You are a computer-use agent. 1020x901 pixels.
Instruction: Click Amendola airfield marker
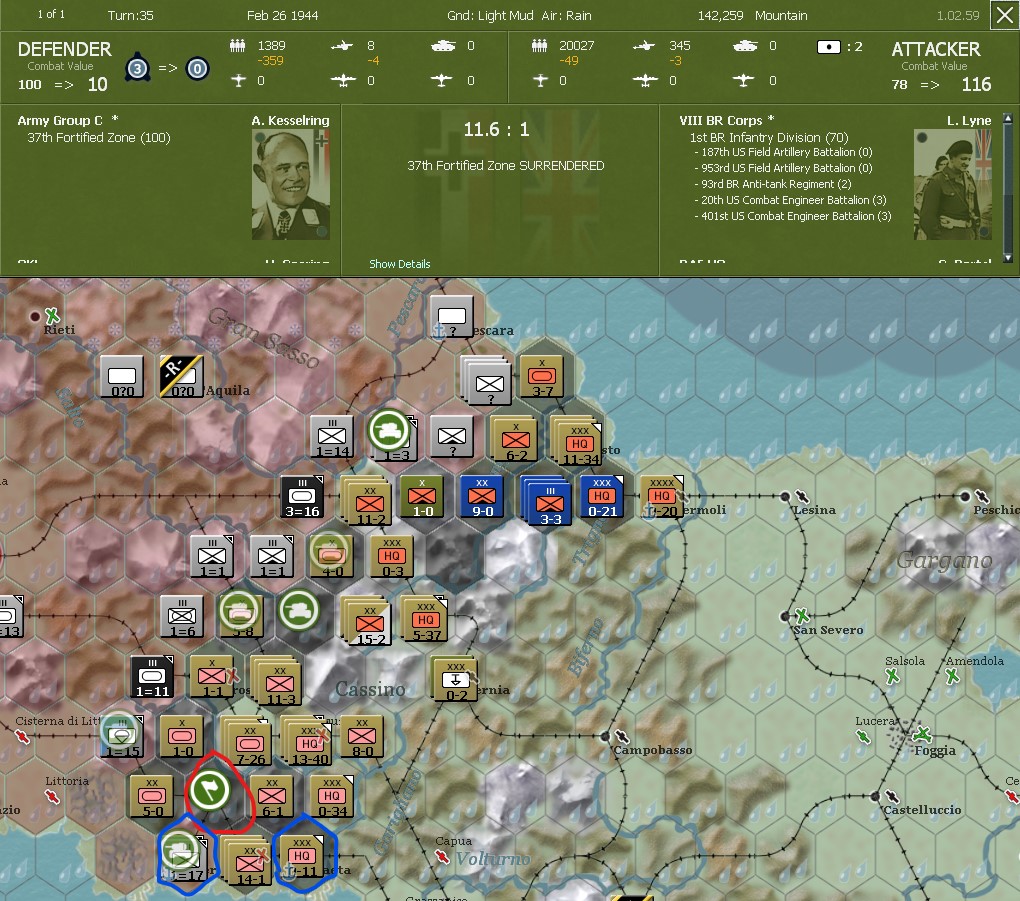[x=952, y=677]
